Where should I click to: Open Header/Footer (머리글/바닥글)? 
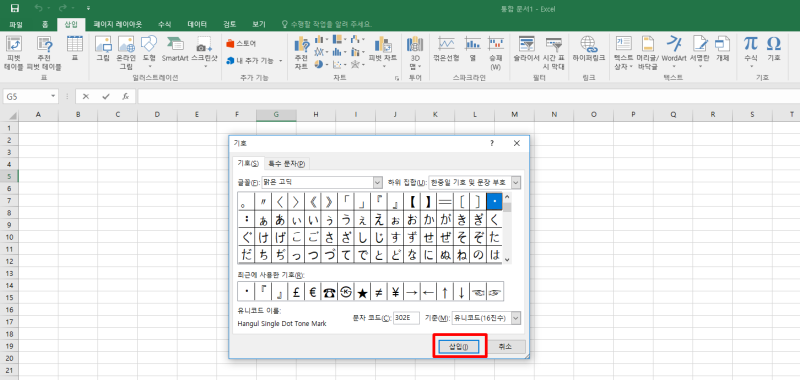point(647,53)
